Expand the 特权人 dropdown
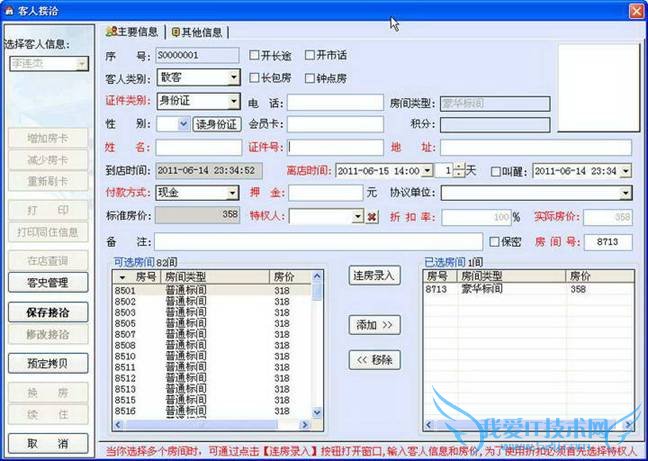This screenshot has width=648, height=461. 358,216
